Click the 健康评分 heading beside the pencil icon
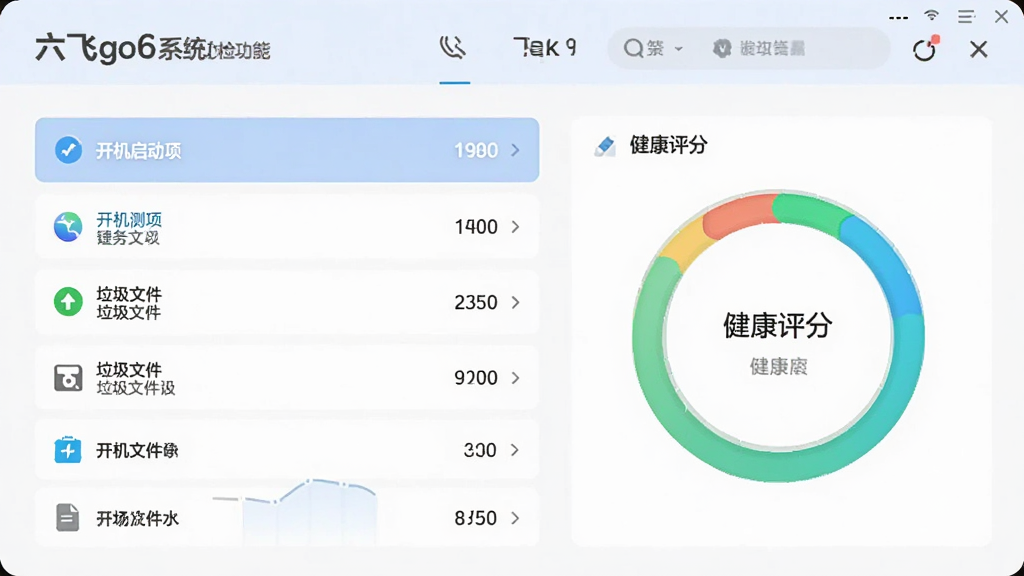 (668, 145)
